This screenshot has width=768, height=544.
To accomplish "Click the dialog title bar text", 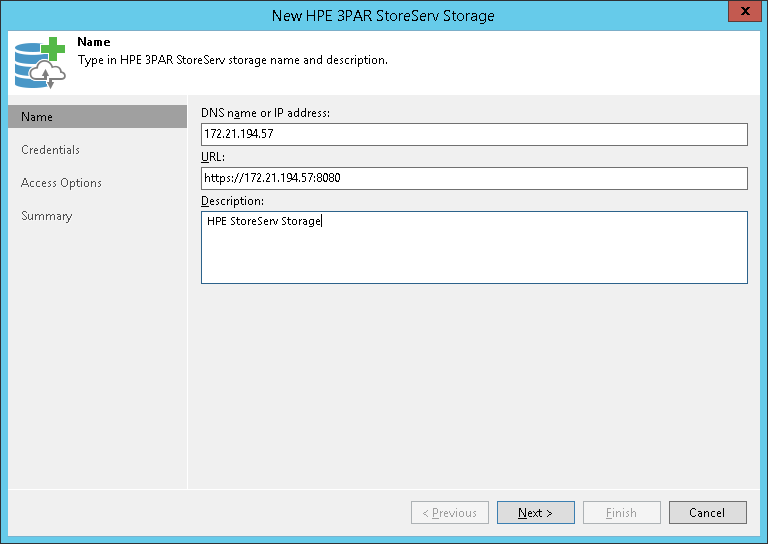I will click(383, 16).
